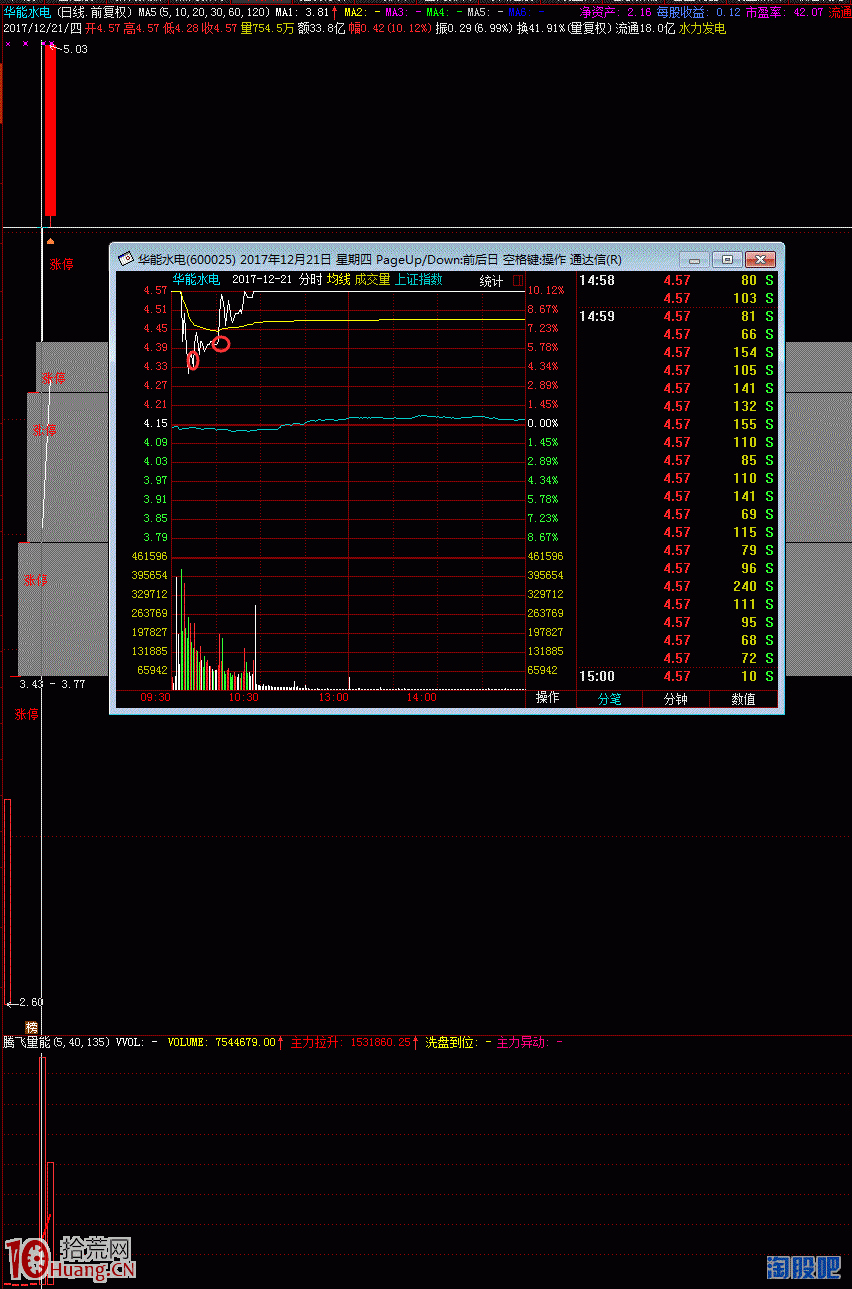Click the tick row with volume 154
Screen dimensions: 852x1289
coord(677,352)
